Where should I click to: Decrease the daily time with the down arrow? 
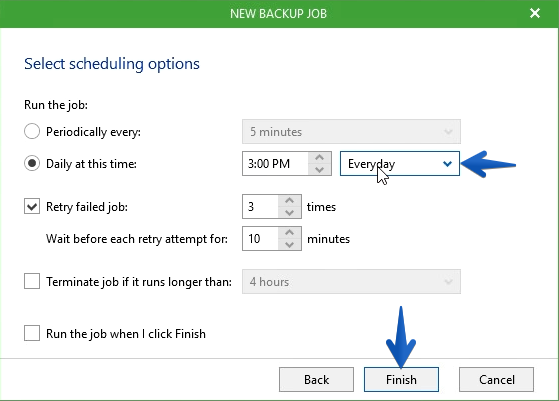pos(319,169)
